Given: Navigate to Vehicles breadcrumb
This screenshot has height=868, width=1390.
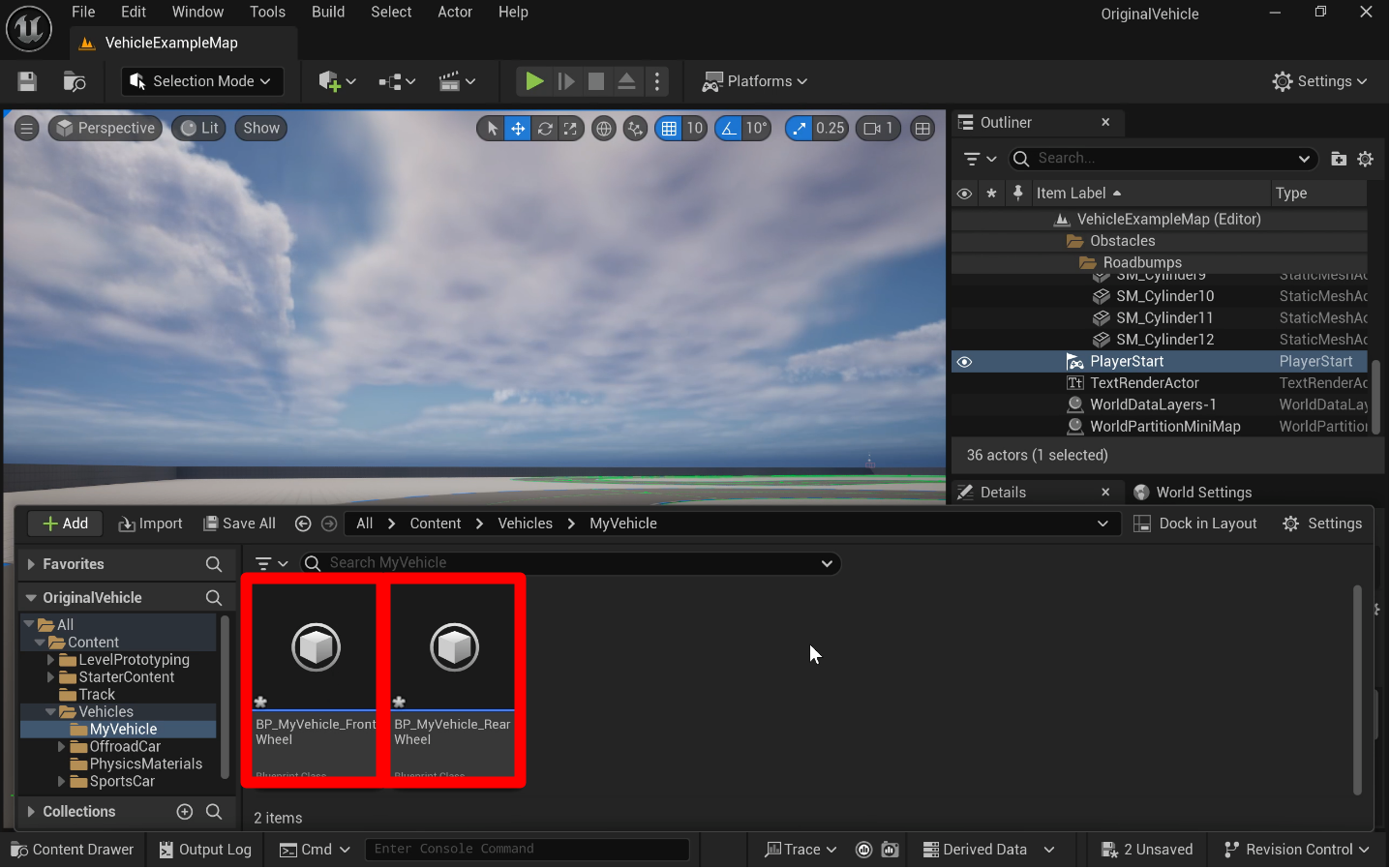Looking at the screenshot, I should [x=525, y=524].
